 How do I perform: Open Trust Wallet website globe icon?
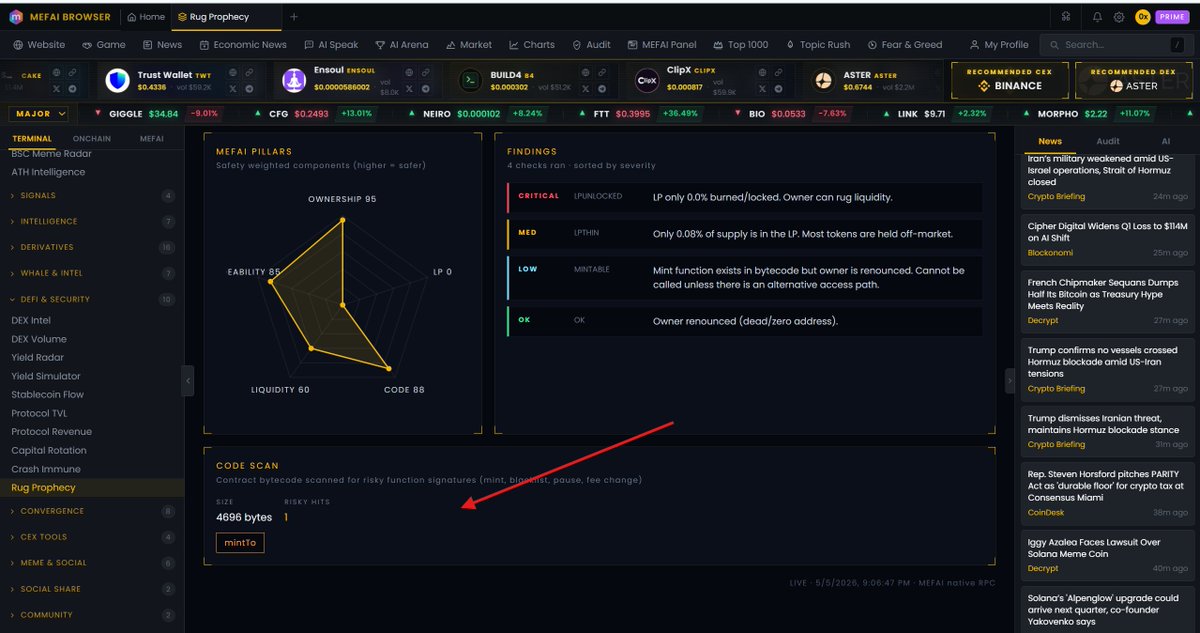click(x=232, y=73)
